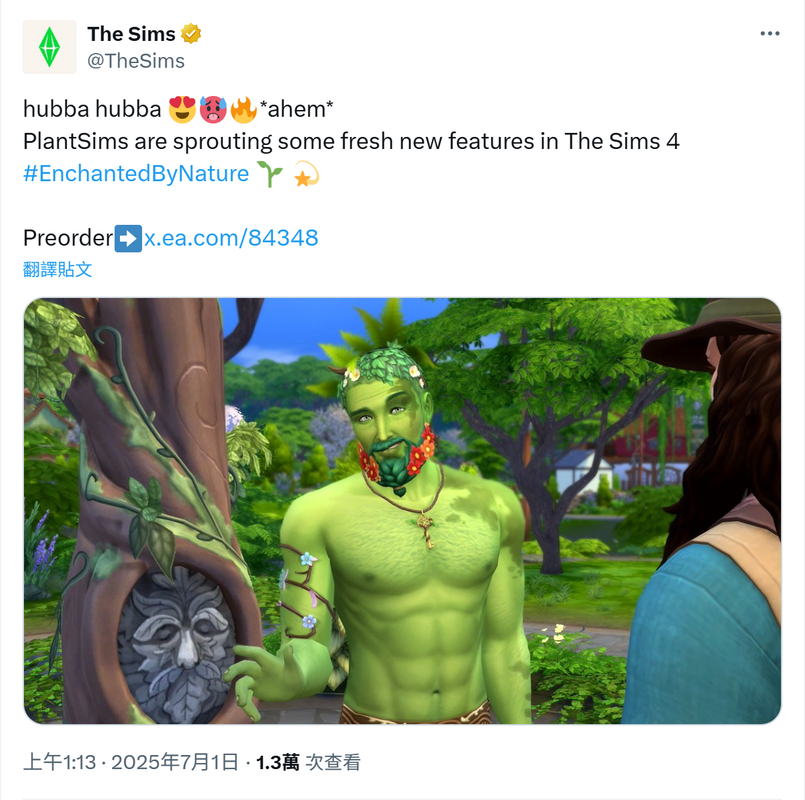Open the #EnchantedByNature hashtag
This screenshot has width=805, height=800.
tap(136, 174)
